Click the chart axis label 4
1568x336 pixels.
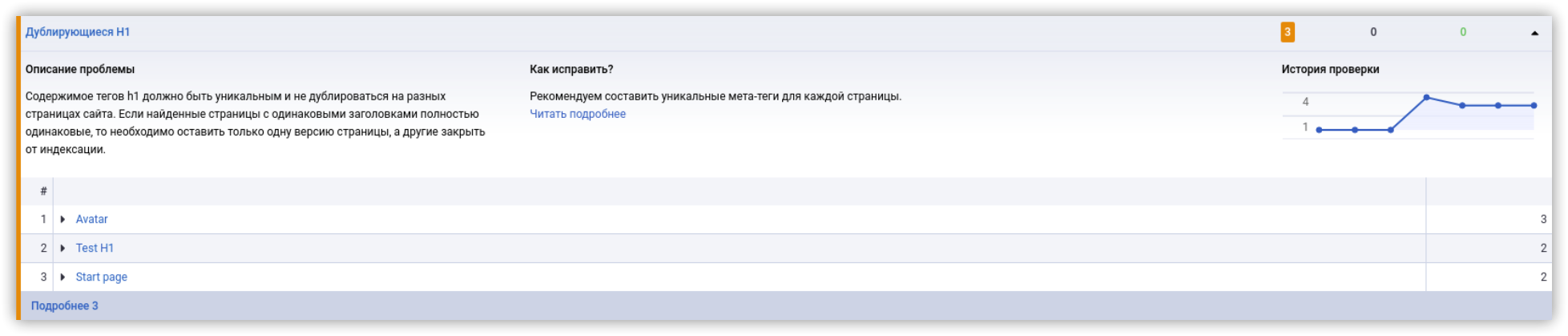coord(1305,102)
